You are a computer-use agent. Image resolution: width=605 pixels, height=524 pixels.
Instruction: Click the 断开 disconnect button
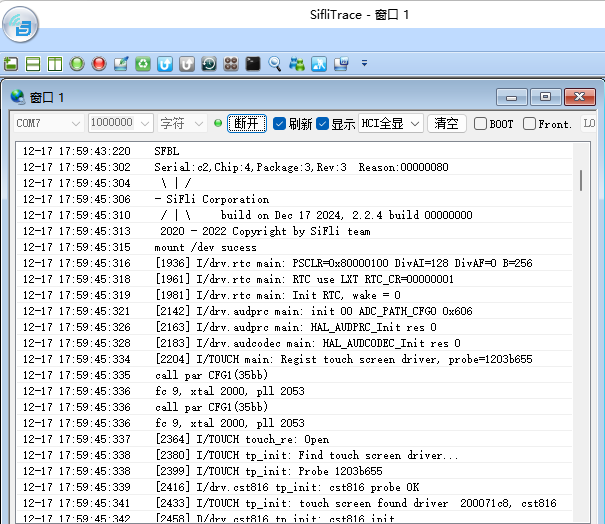tap(247, 123)
